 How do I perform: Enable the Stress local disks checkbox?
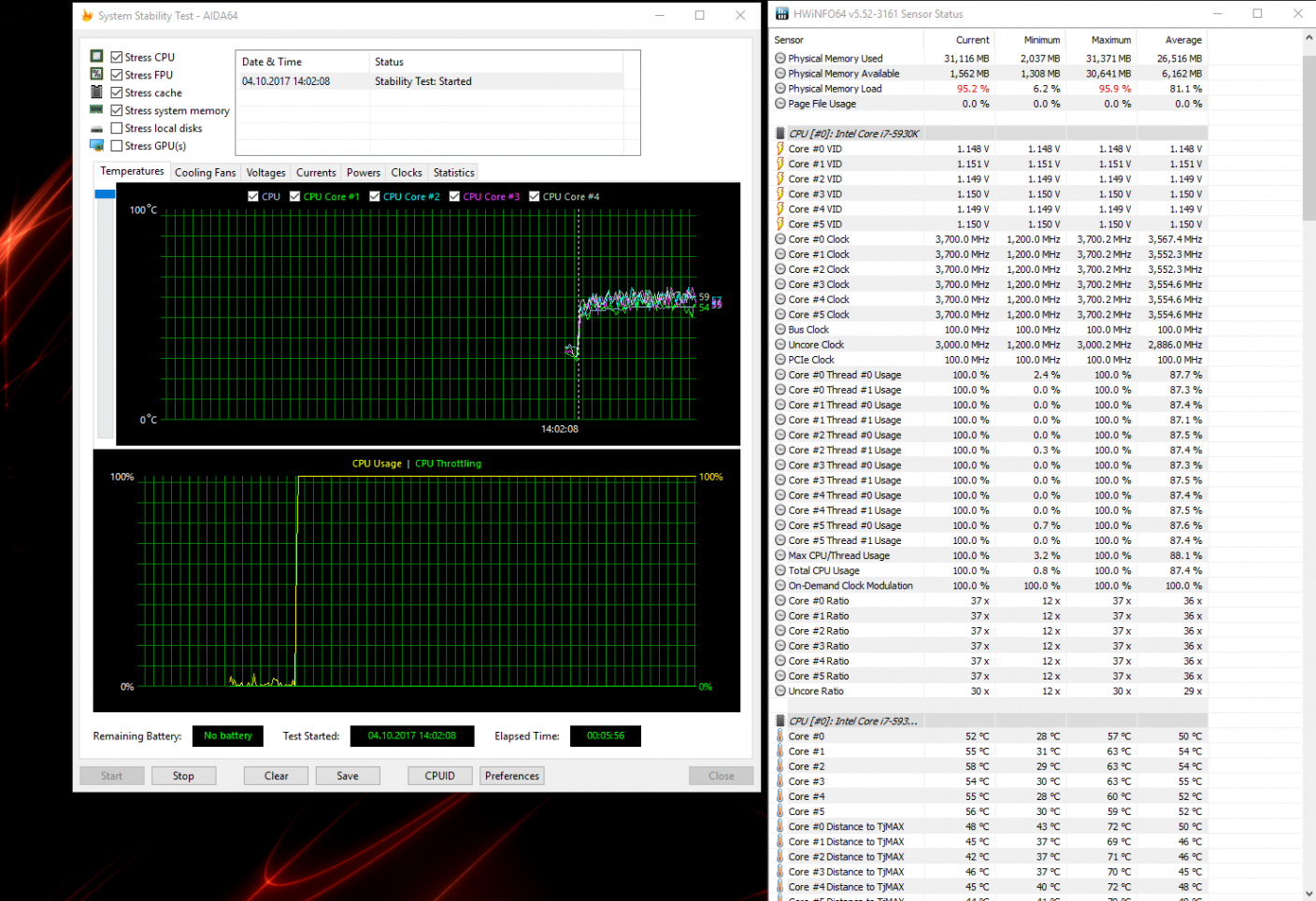pos(117,128)
